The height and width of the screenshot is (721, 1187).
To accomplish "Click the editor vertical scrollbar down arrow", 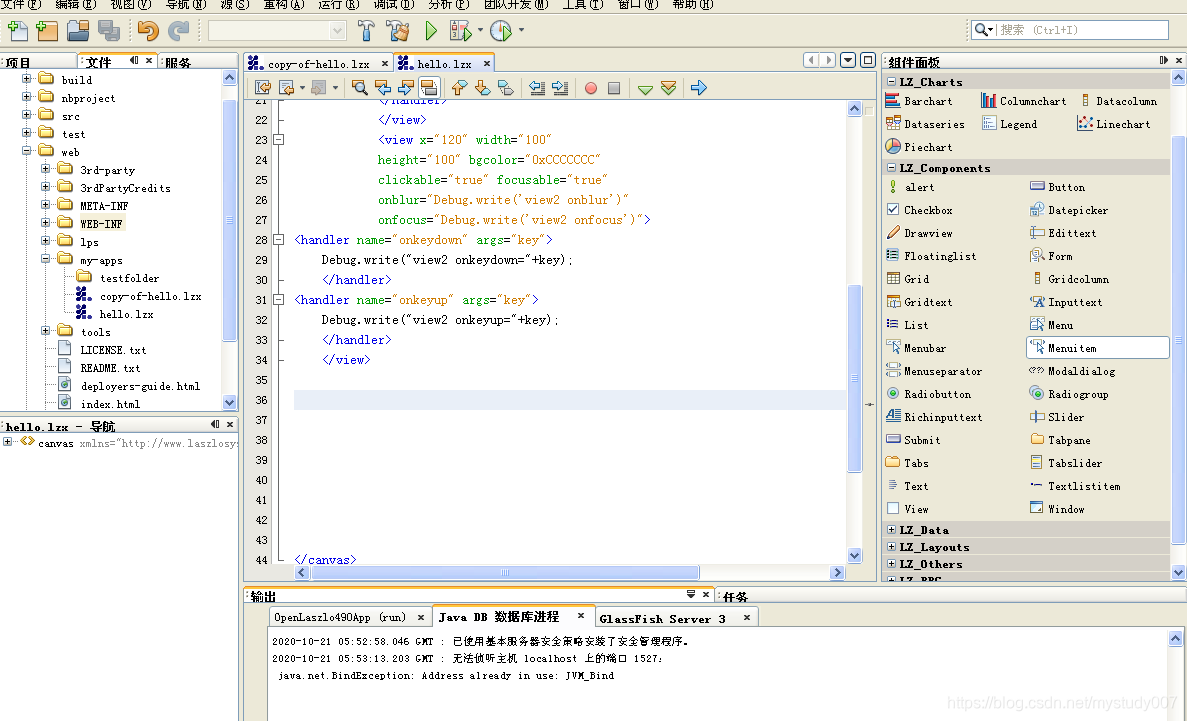I will pos(854,555).
